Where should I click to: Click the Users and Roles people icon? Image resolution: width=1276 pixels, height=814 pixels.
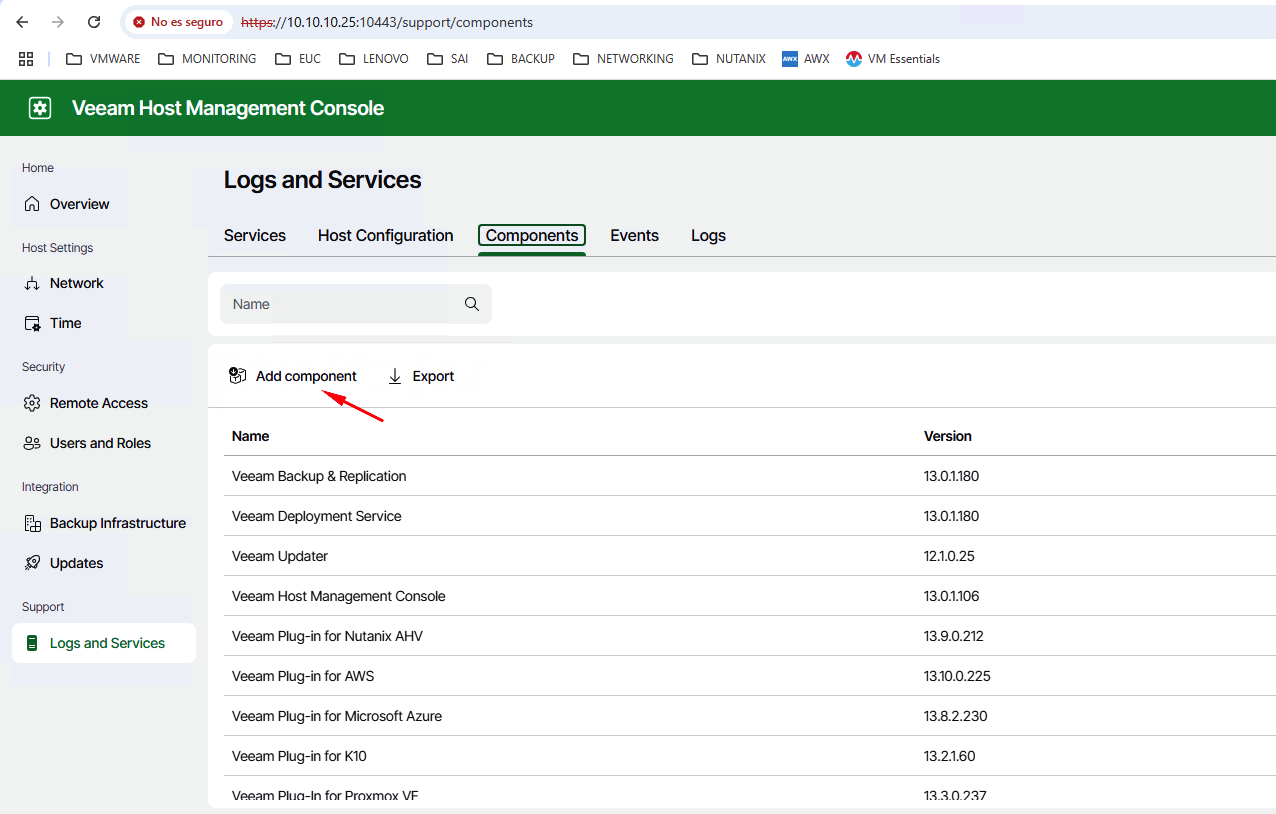click(32, 444)
